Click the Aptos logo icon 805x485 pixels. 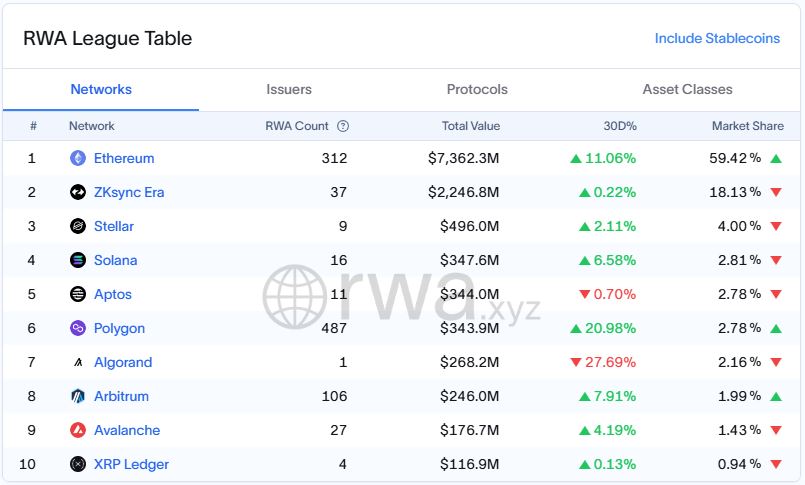(x=78, y=294)
